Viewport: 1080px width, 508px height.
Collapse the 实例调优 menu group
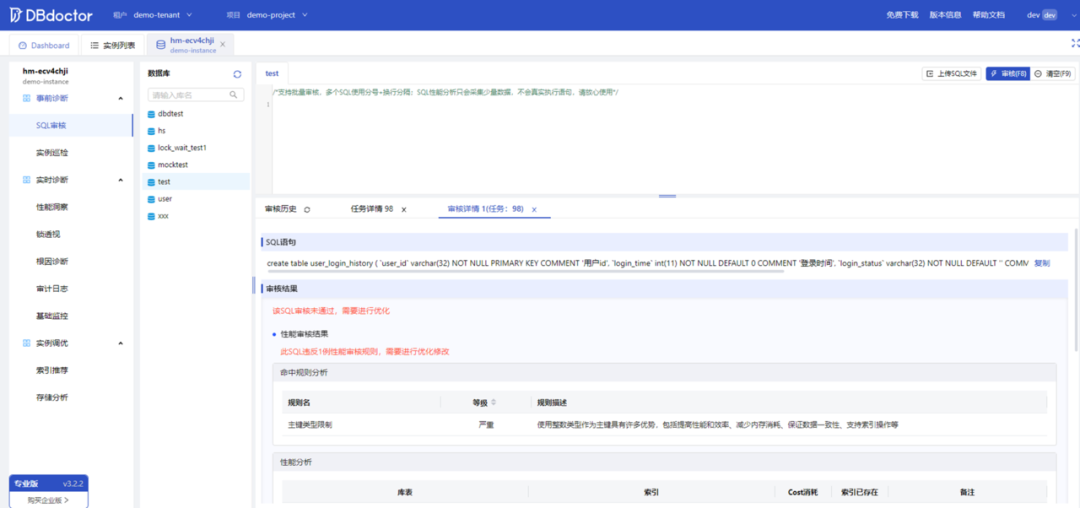(x=121, y=343)
